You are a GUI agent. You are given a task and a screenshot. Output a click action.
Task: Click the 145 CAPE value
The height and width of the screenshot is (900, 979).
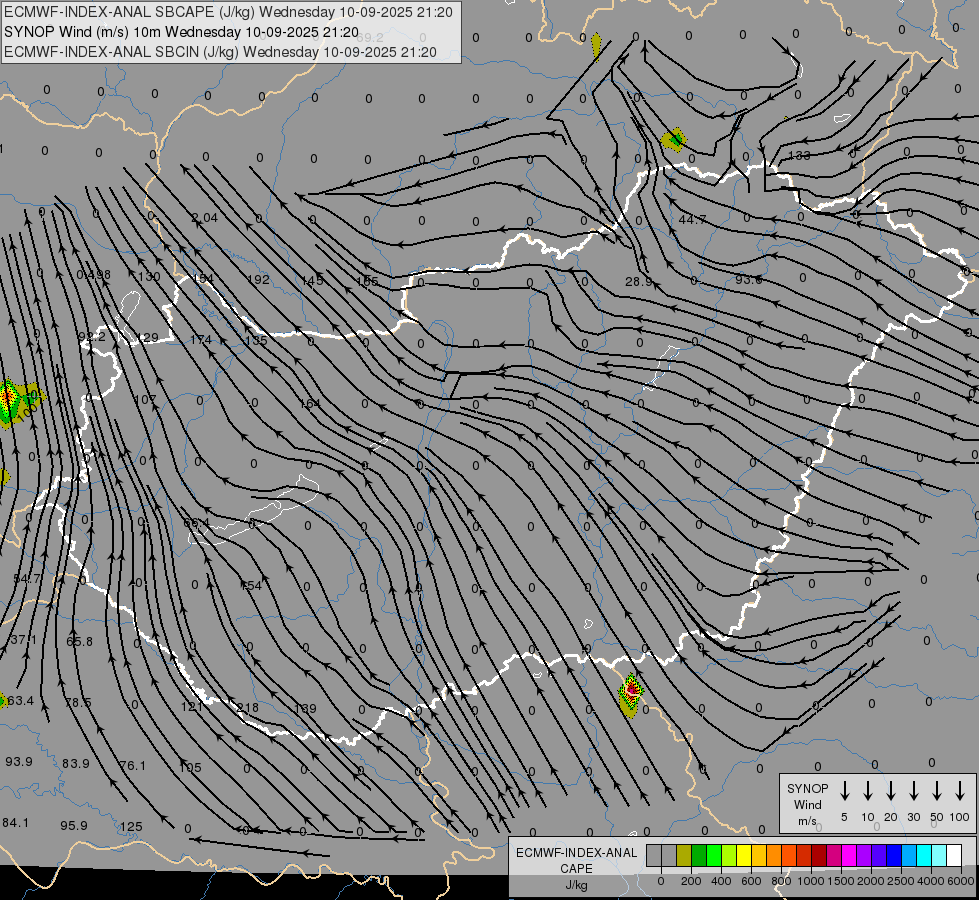312,280
